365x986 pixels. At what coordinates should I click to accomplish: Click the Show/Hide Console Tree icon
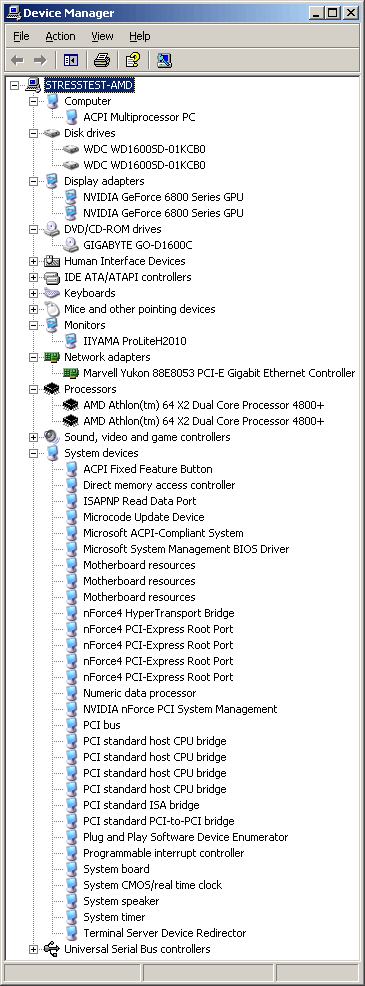coord(70,60)
